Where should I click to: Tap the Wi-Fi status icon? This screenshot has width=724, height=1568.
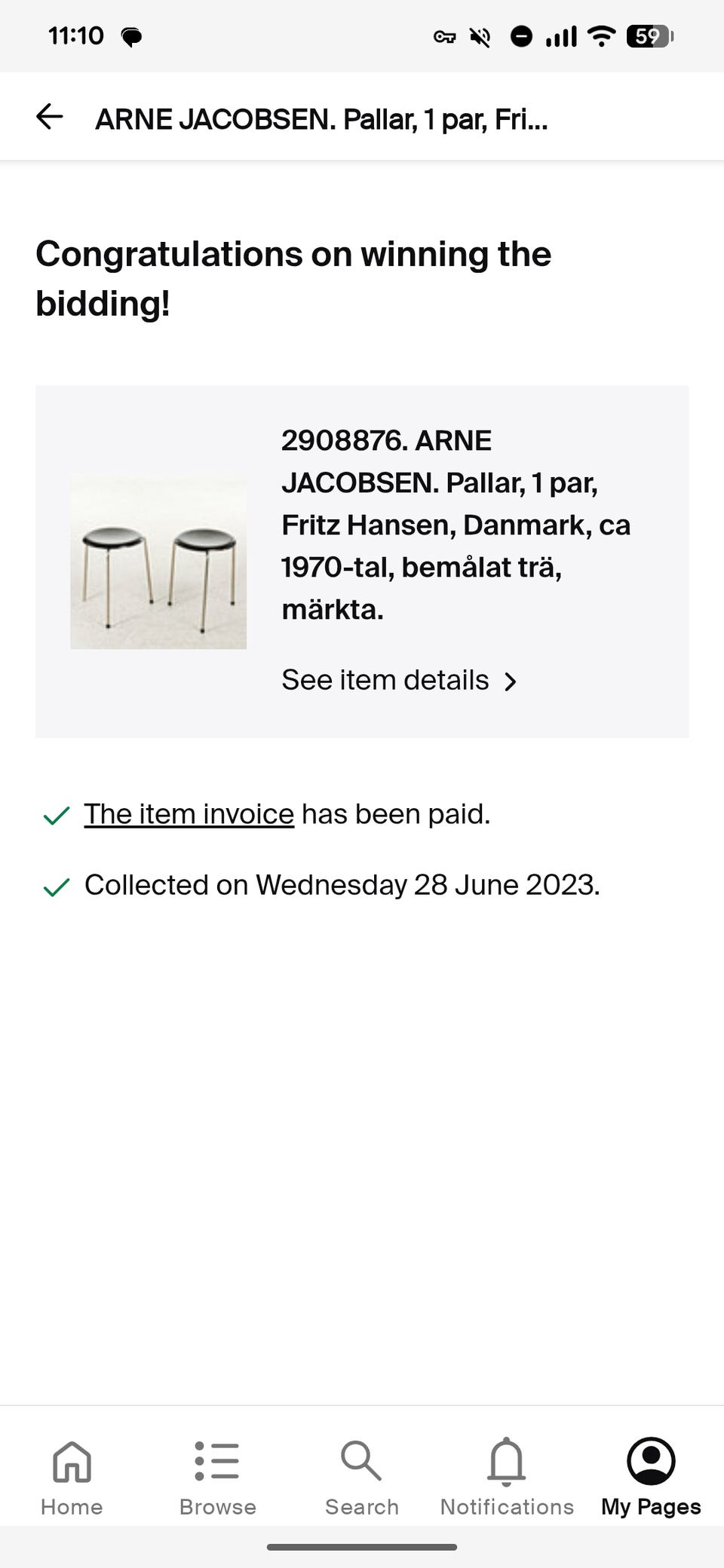(601, 36)
